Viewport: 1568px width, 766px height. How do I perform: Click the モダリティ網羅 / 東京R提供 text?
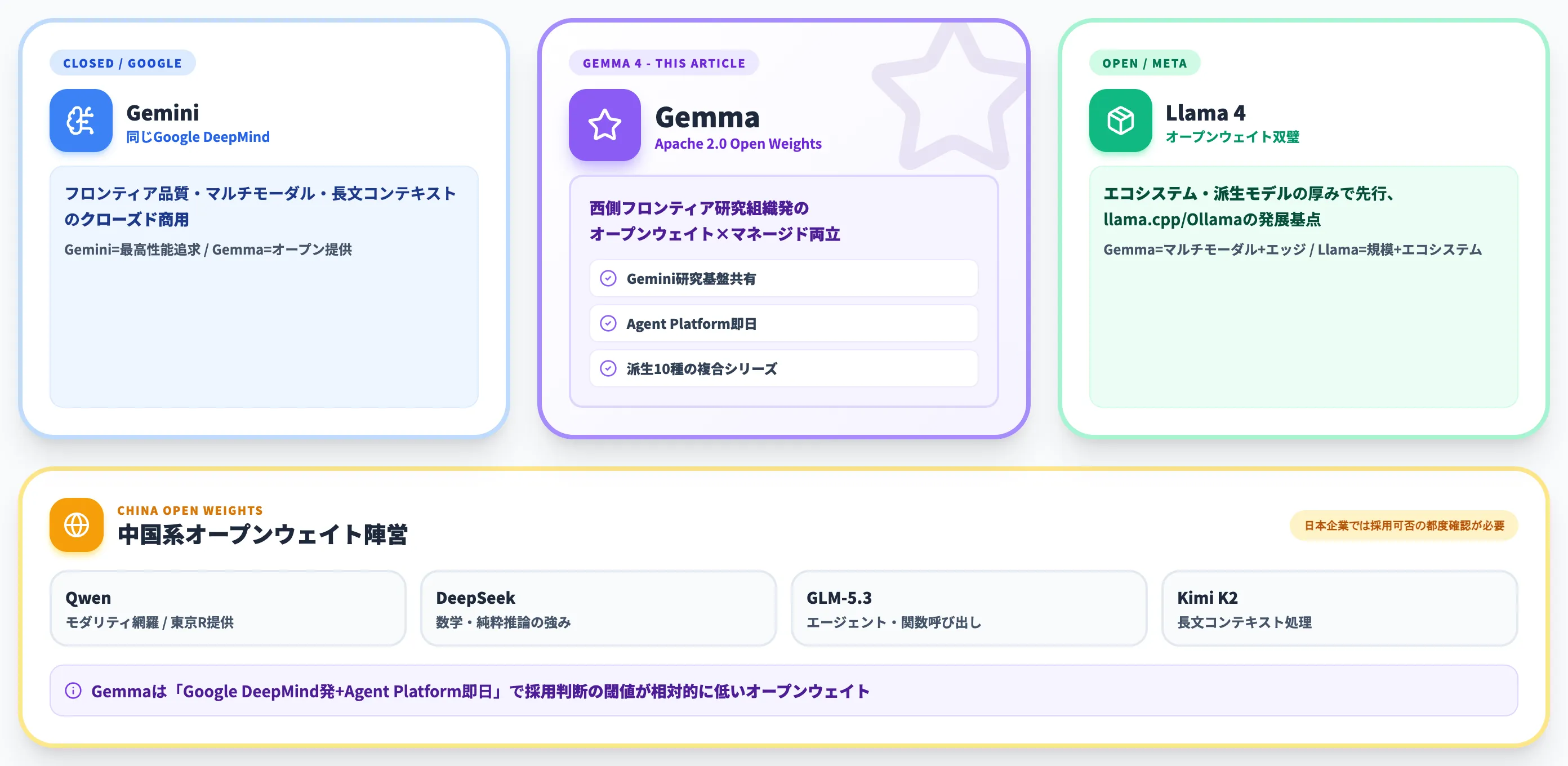[x=150, y=622]
